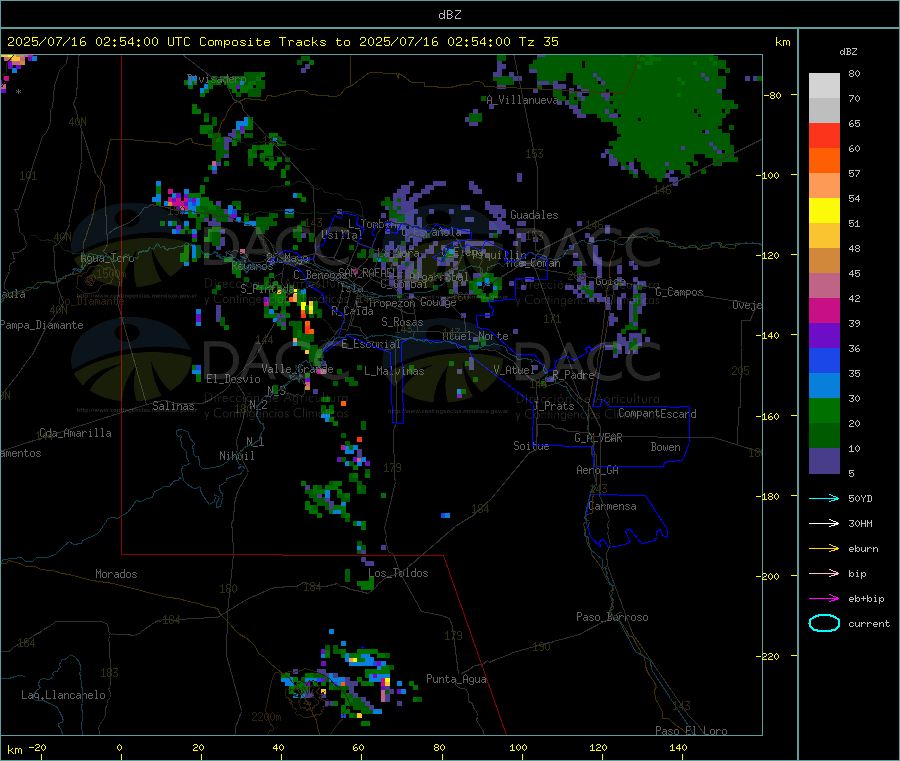The width and height of the screenshot is (900, 761).
Task: Click the storm cell cluster near Punta_Agua
Action: point(350,680)
